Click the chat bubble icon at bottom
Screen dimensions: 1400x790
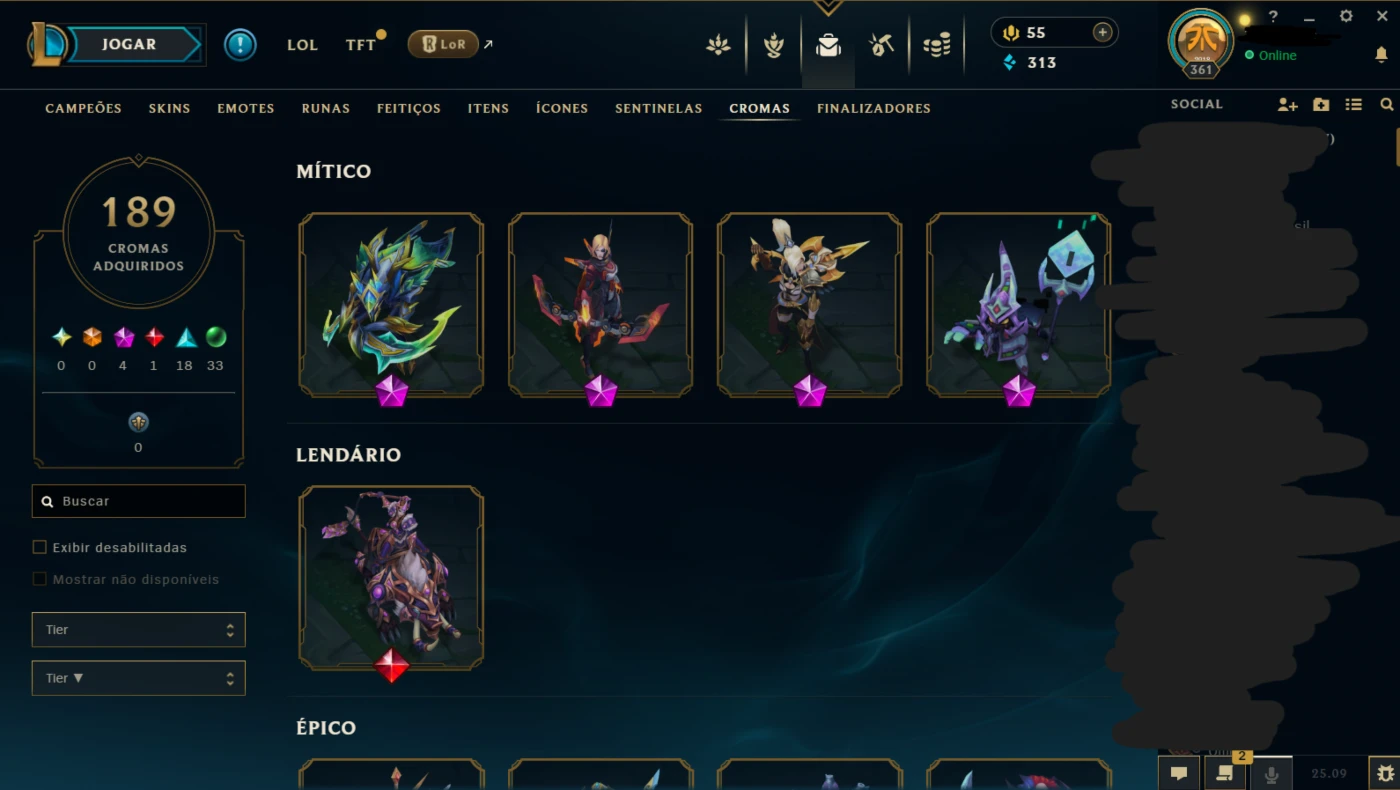pos(1179,773)
